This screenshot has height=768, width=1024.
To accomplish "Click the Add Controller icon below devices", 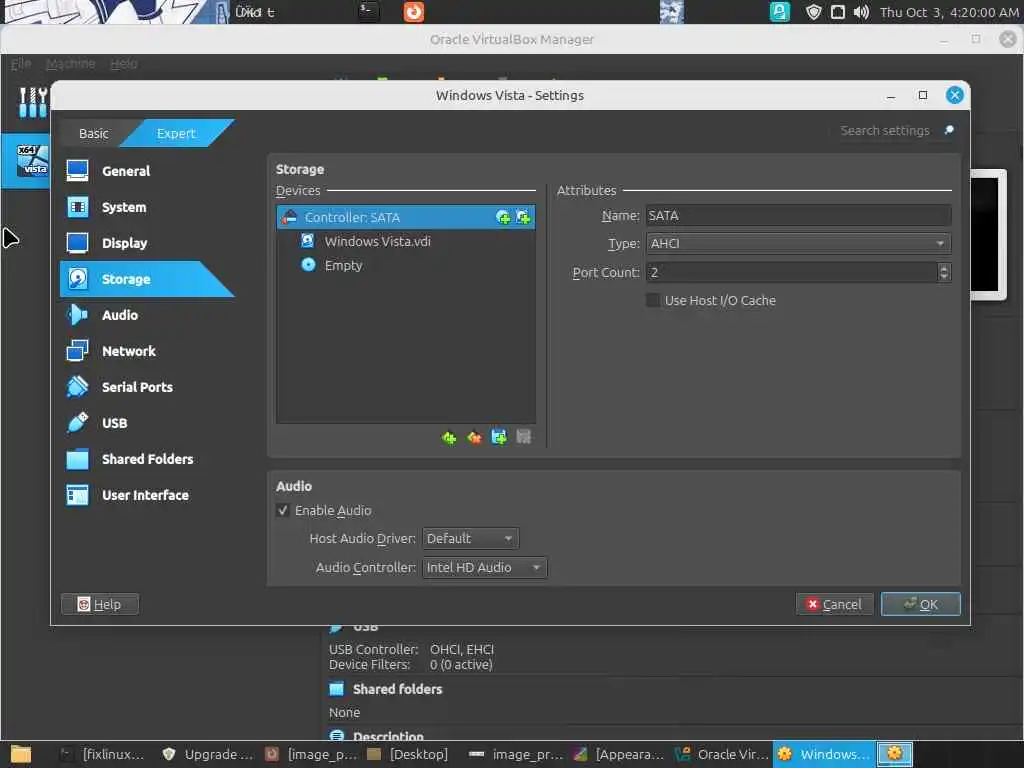I will pos(449,437).
